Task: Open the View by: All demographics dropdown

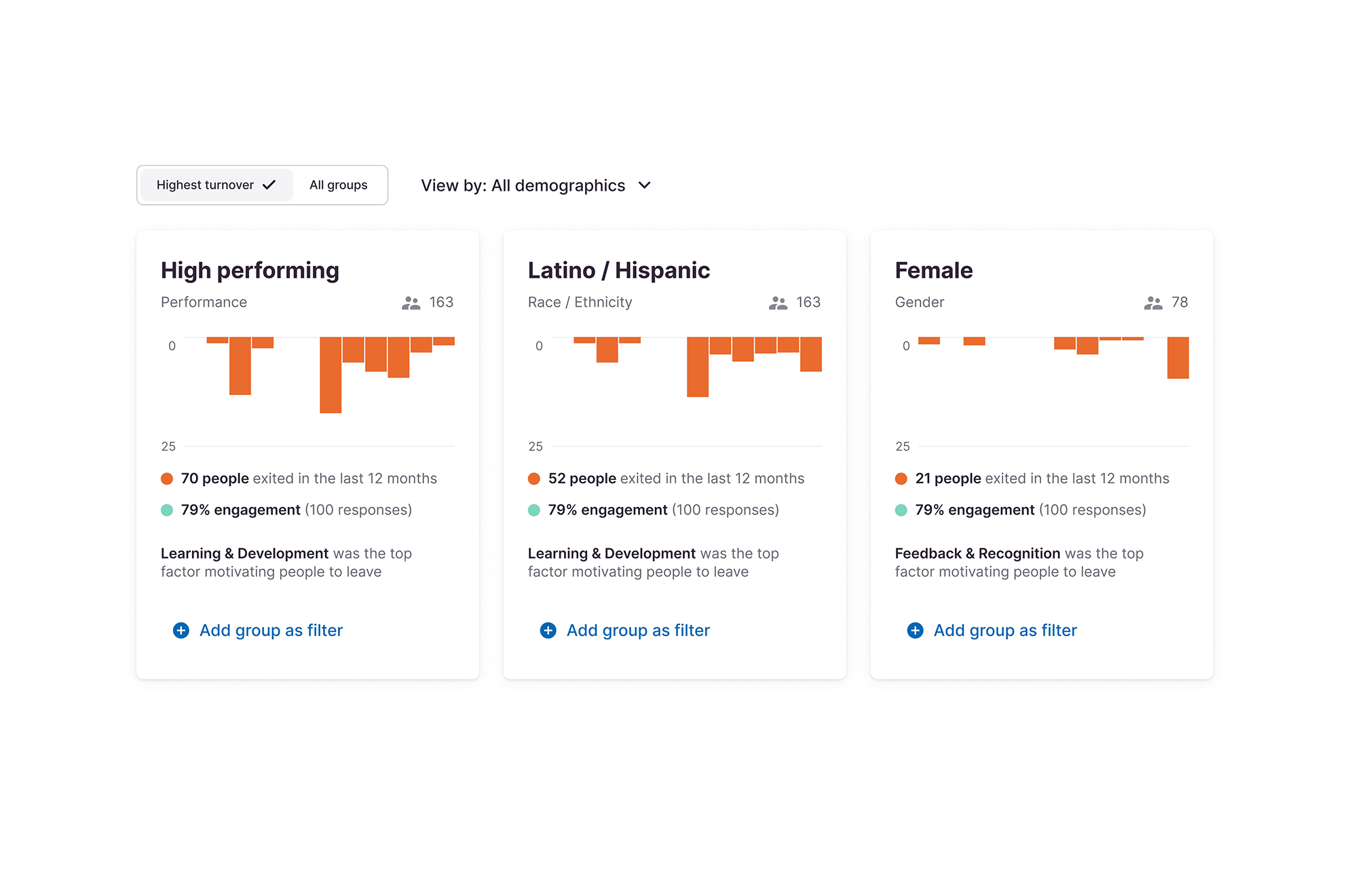Action: point(536,185)
